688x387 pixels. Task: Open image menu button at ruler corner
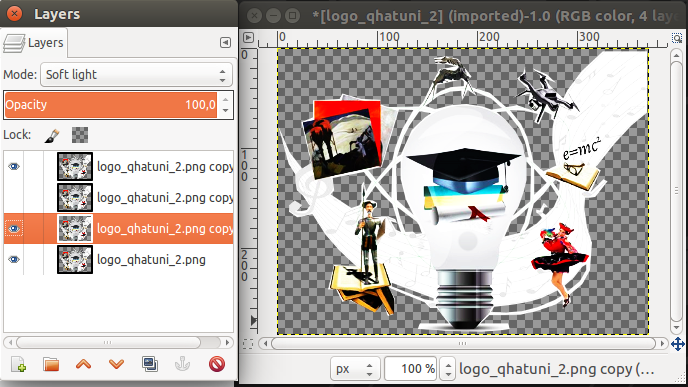tap(248, 38)
